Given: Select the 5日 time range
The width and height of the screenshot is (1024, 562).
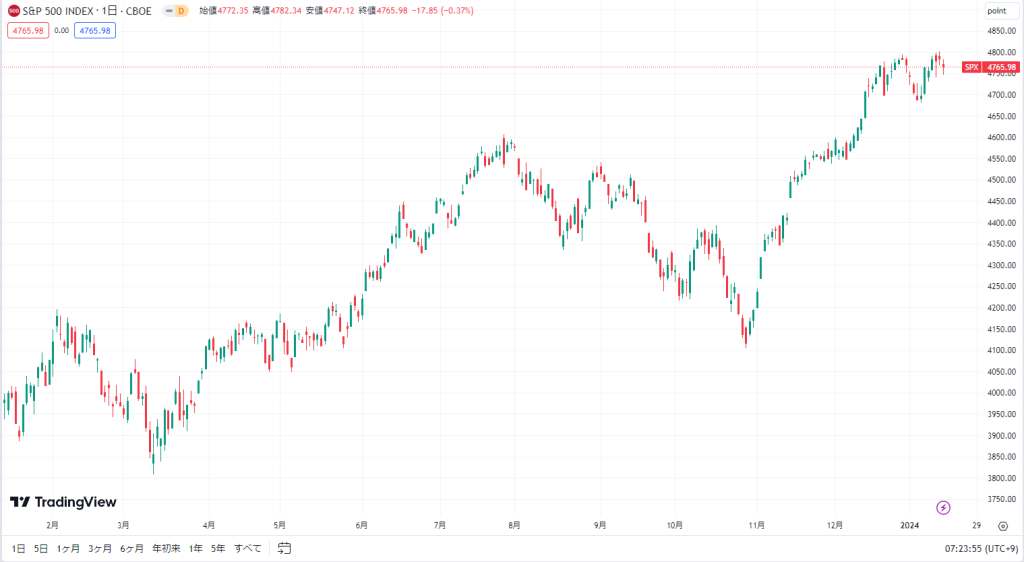Looking at the screenshot, I should pos(40,548).
